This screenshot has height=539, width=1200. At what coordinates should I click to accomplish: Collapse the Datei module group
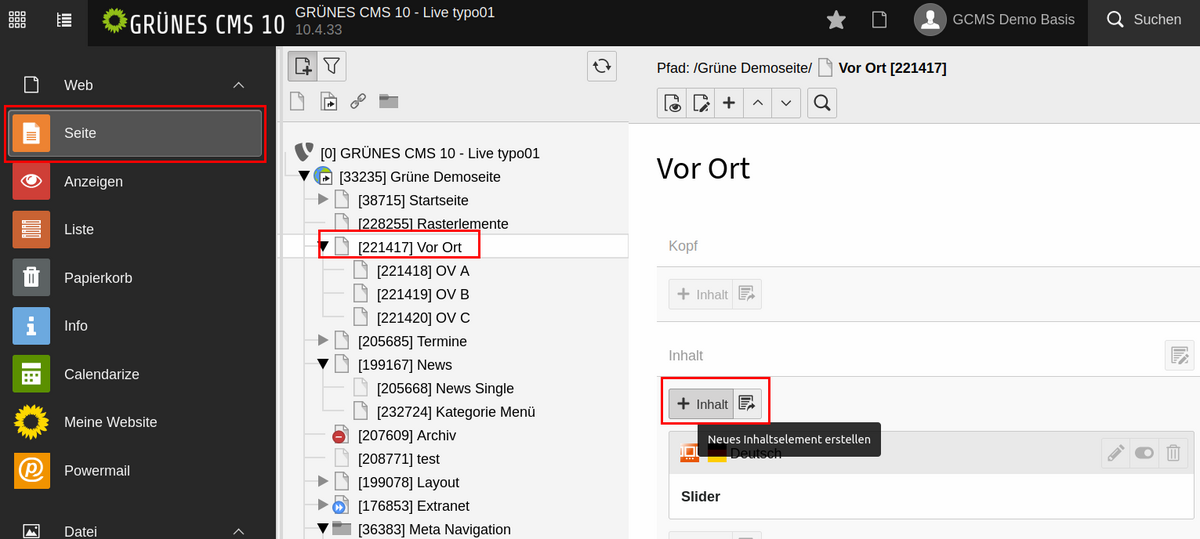pyautogui.click(x=238, y=531)
